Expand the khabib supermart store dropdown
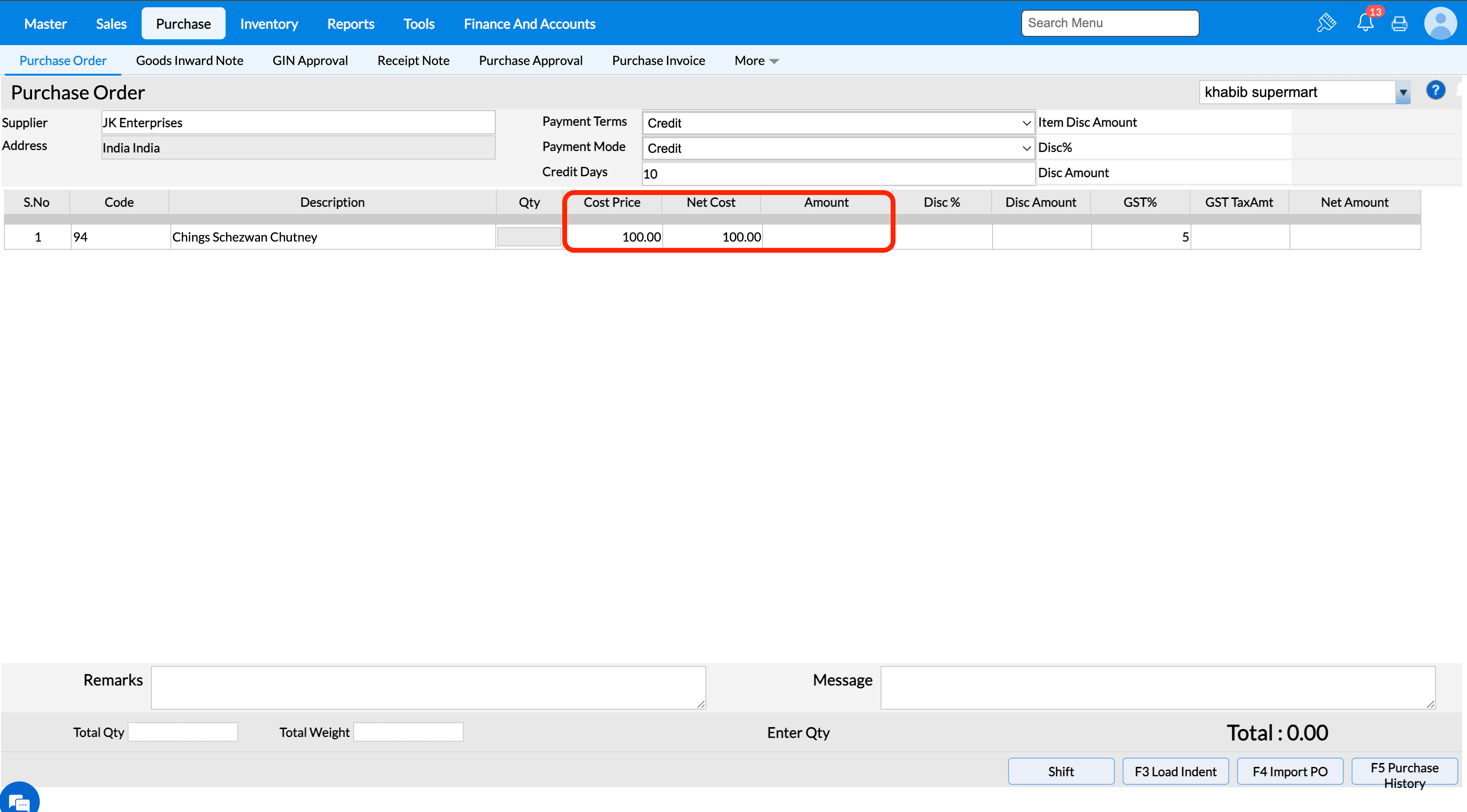Viewport: 1467px width, 812px height. point(1402,93)
